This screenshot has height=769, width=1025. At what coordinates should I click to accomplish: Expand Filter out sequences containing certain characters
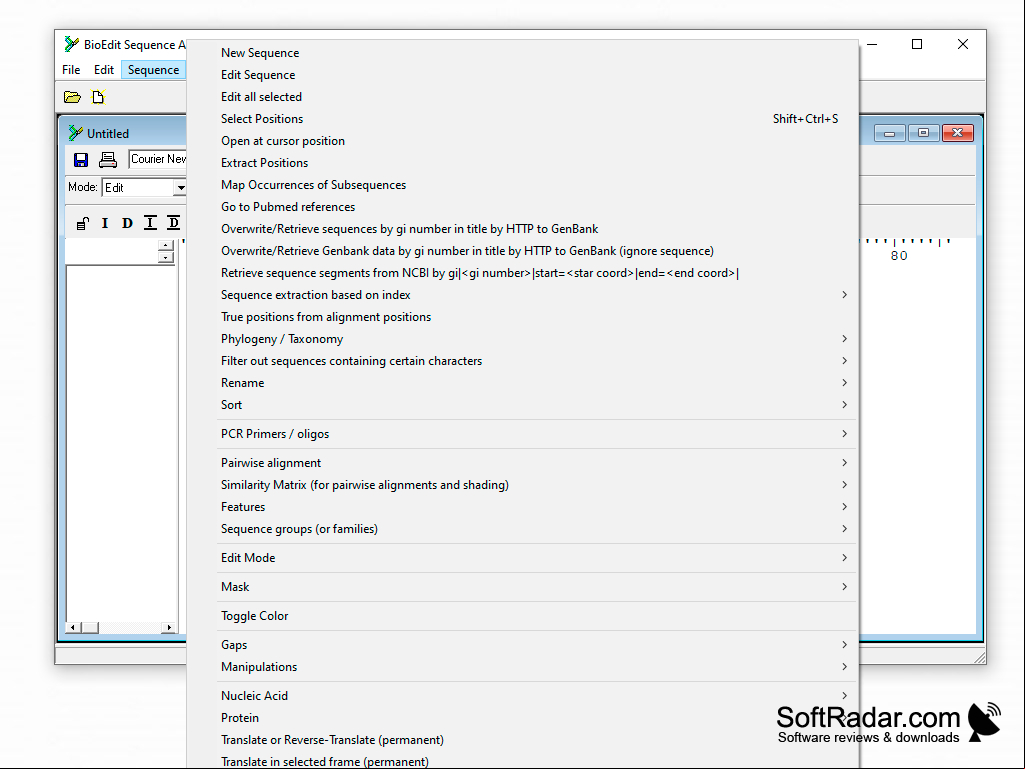click(522, 361)
